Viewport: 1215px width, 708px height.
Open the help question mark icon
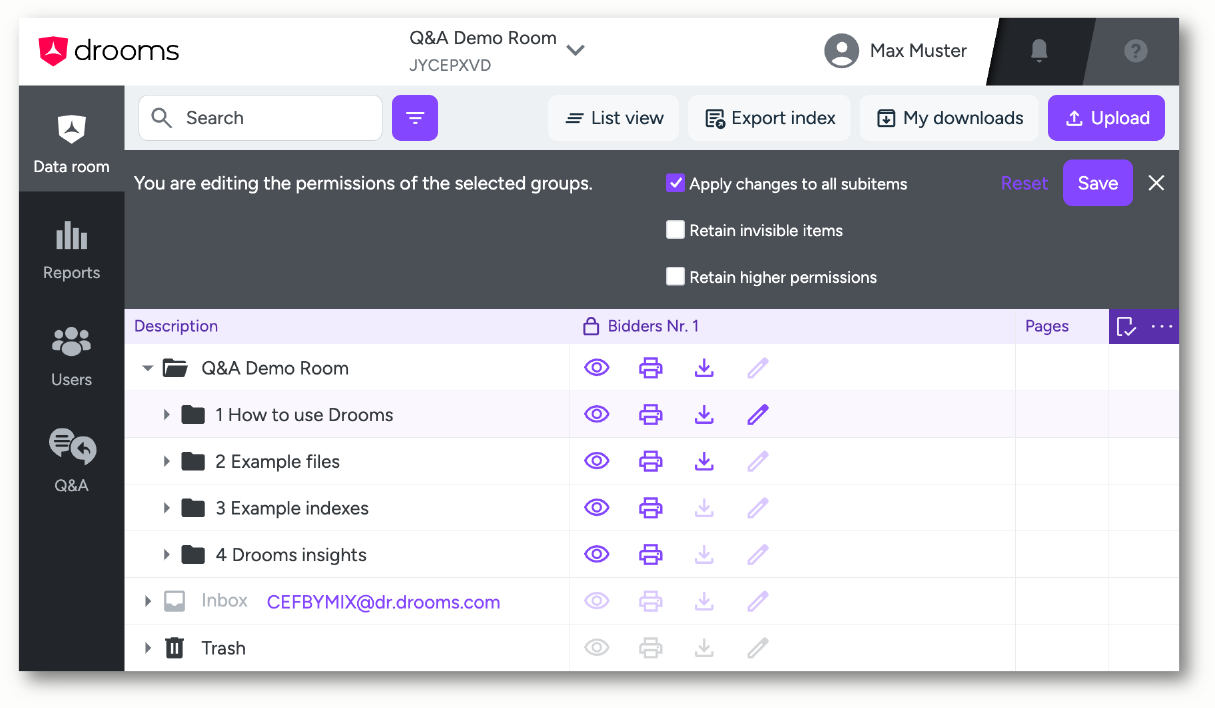pyautogui.click(x=1135, y=51)
